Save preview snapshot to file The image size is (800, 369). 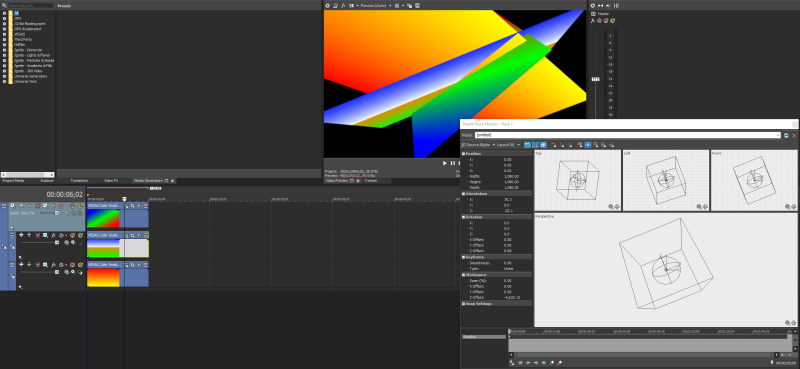click(417, 5)
